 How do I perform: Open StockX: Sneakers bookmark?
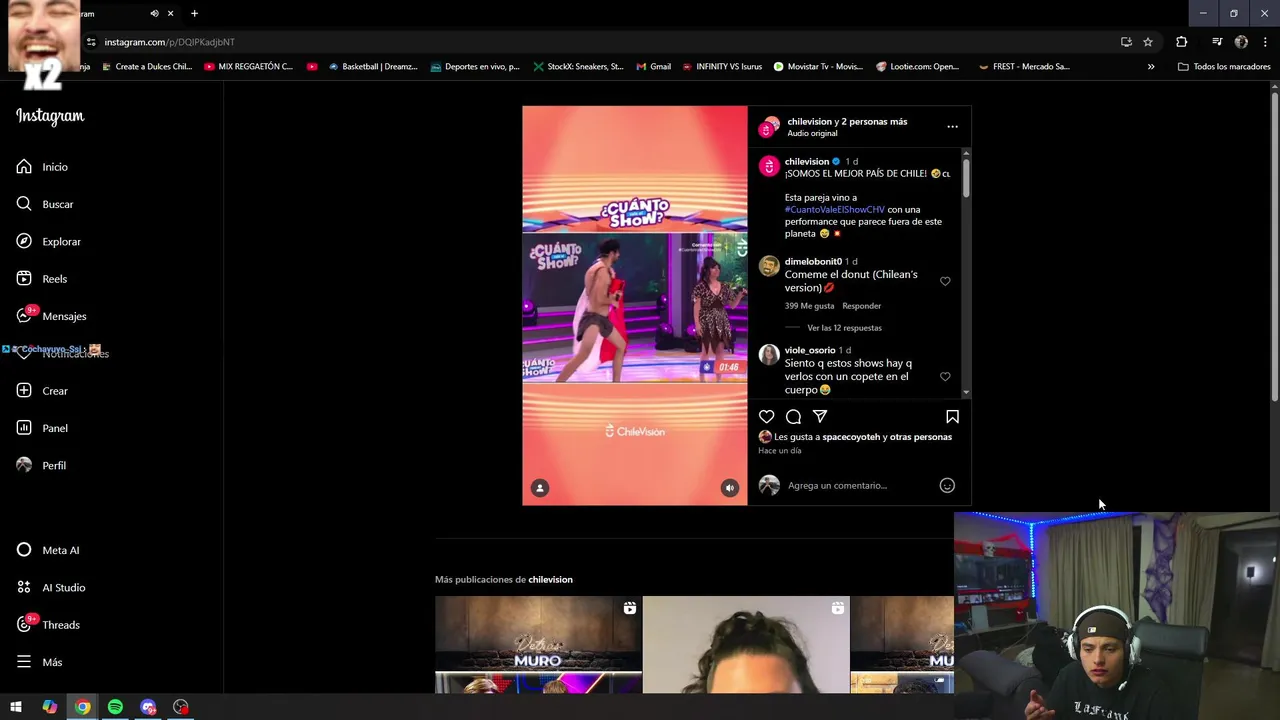tap(578, 67)
